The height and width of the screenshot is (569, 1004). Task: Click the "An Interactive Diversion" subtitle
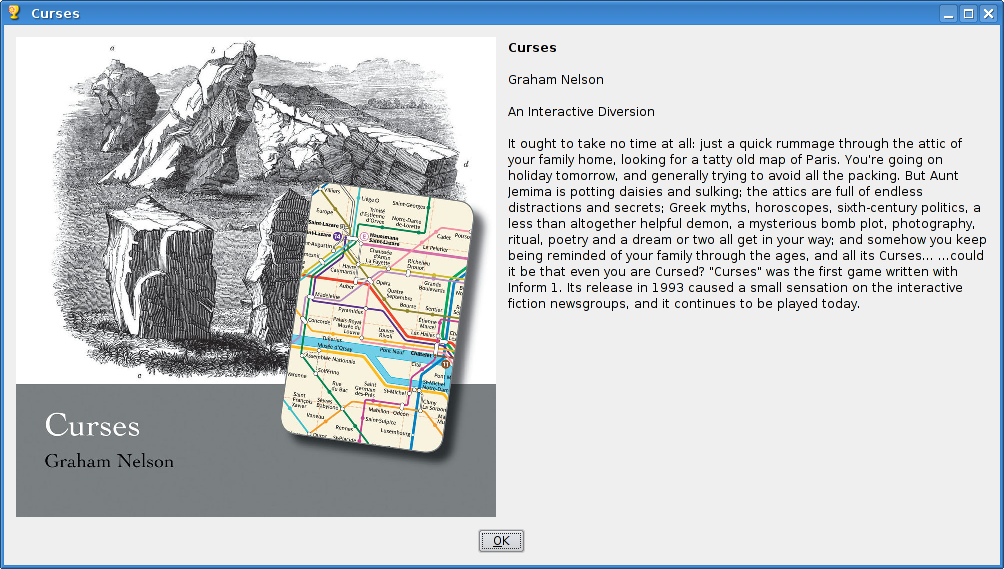point(581,112)
